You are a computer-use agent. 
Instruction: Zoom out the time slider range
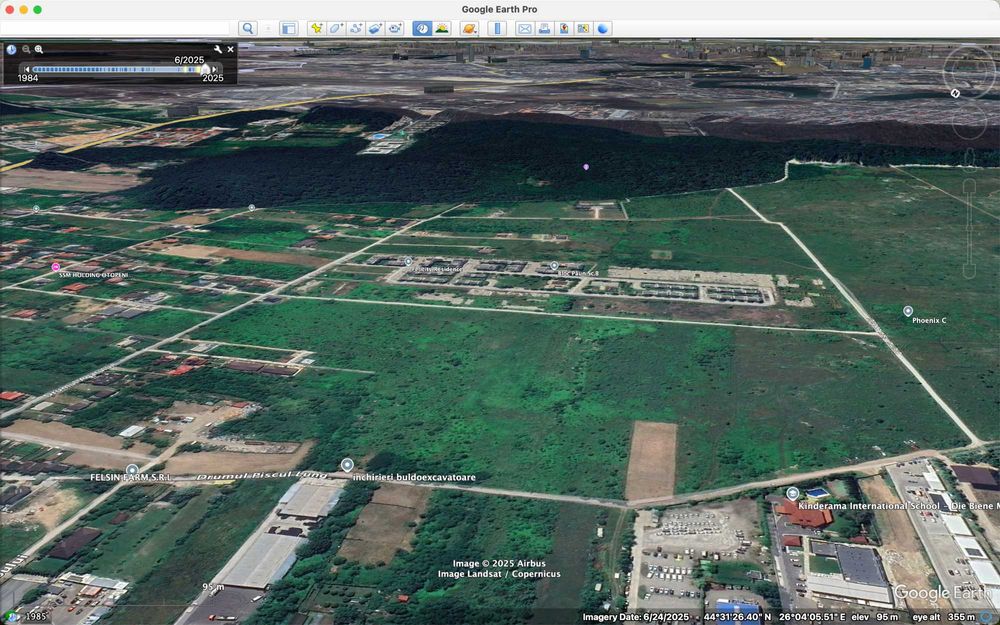click(26, 49)
